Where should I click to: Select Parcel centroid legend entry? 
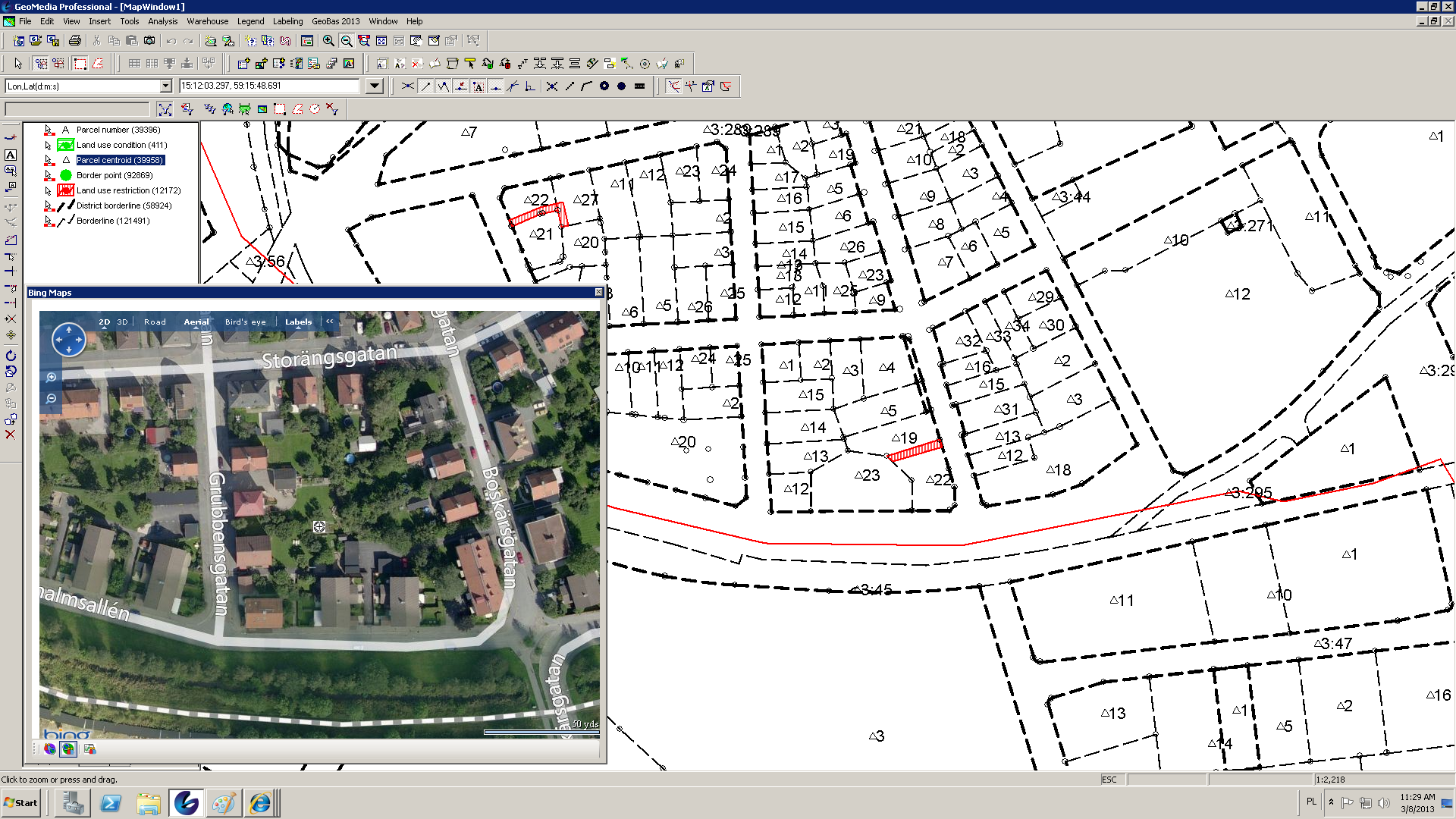coord(120,160)
